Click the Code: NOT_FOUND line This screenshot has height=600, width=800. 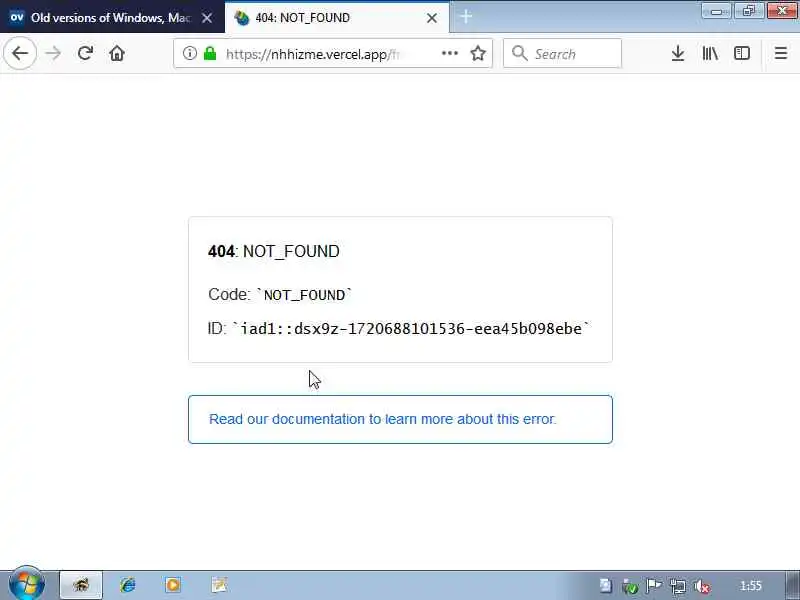280,294
